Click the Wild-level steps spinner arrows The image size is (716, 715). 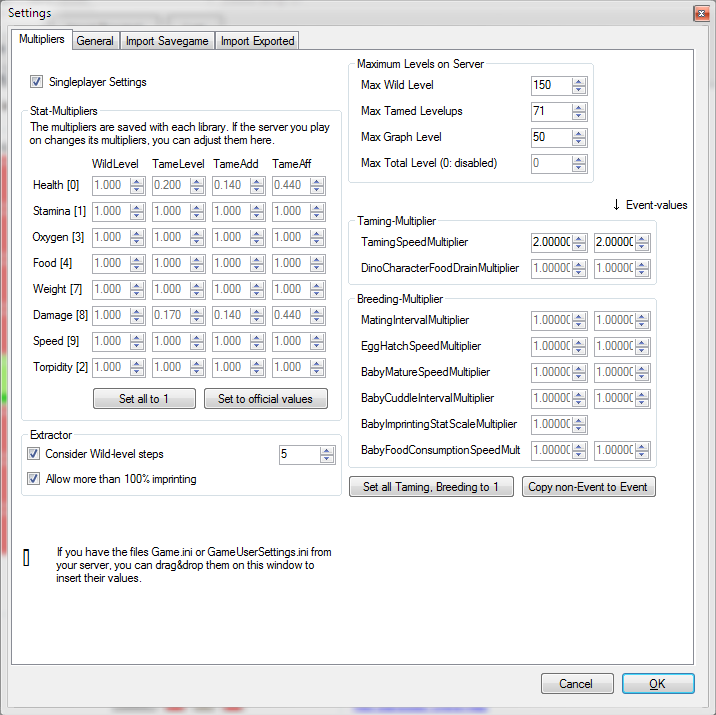coord(327,455)
